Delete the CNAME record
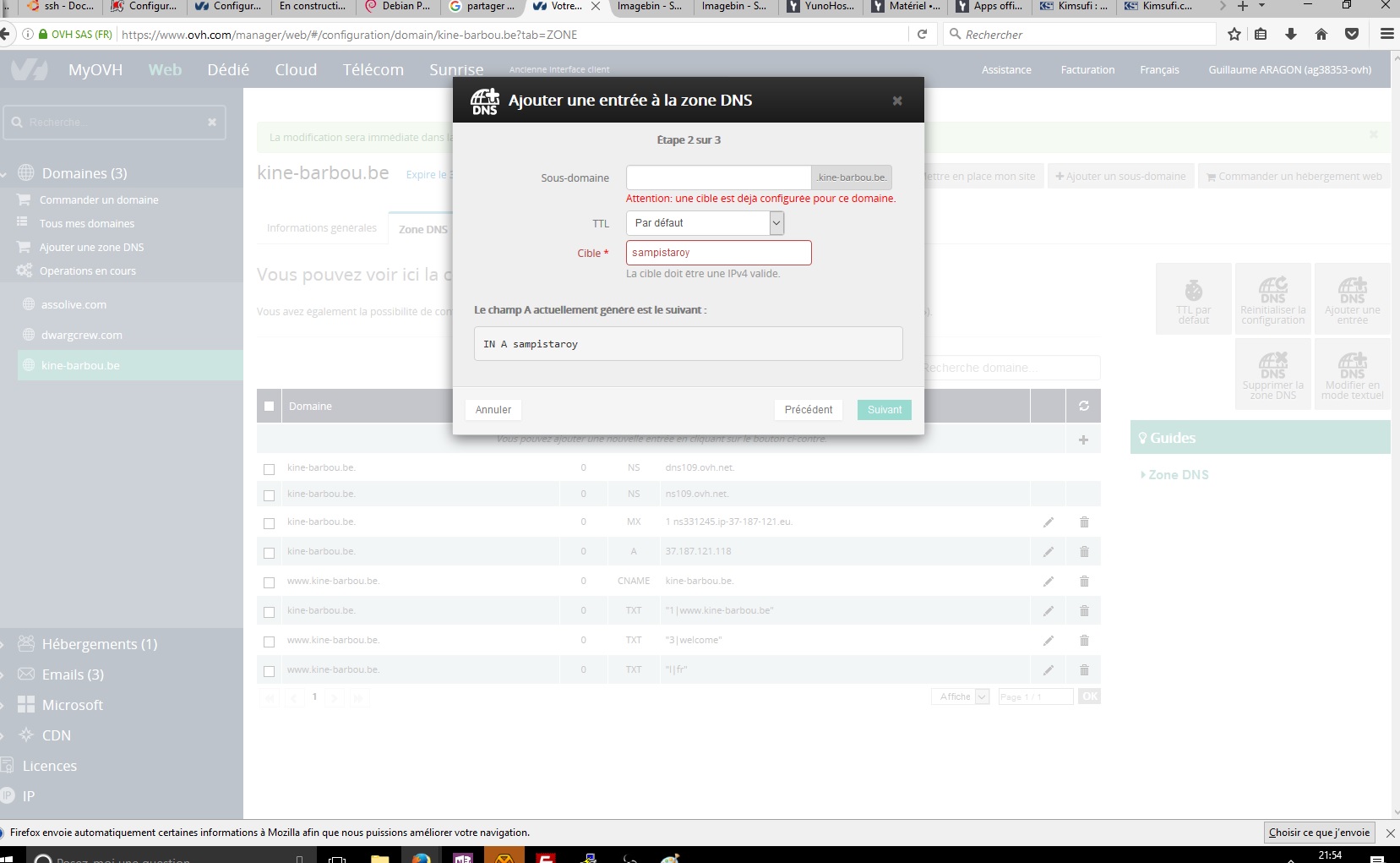The width and height of the screenshot is (1400, 863). coord(1084,582)
